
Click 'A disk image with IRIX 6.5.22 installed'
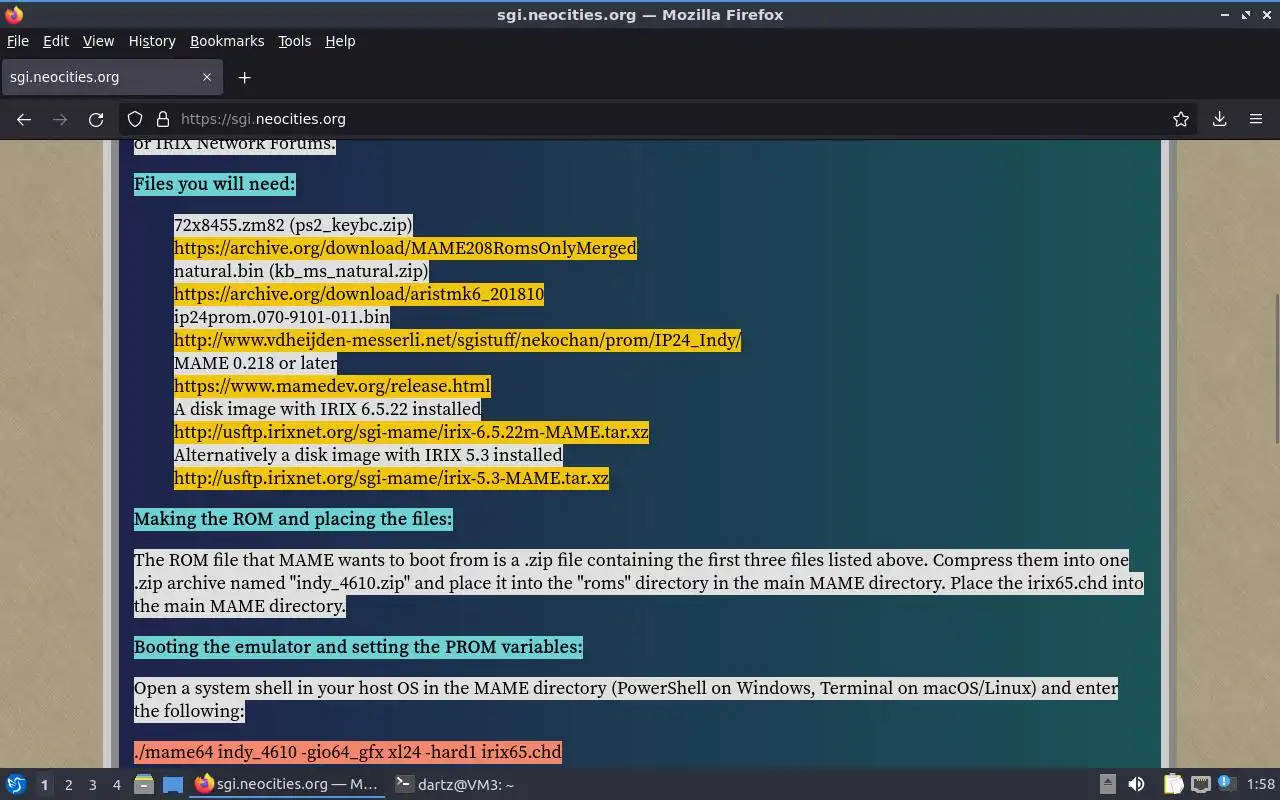click(327, 409)
